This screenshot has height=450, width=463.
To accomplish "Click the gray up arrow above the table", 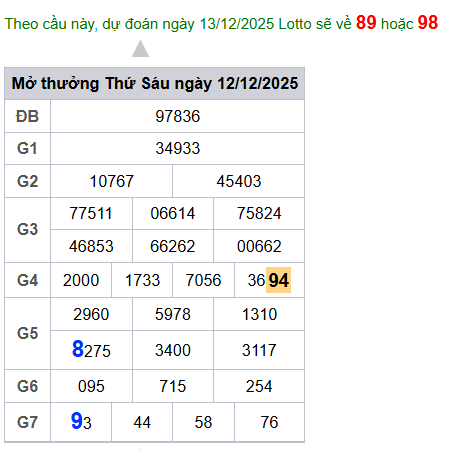I will [x=140, y=49].
